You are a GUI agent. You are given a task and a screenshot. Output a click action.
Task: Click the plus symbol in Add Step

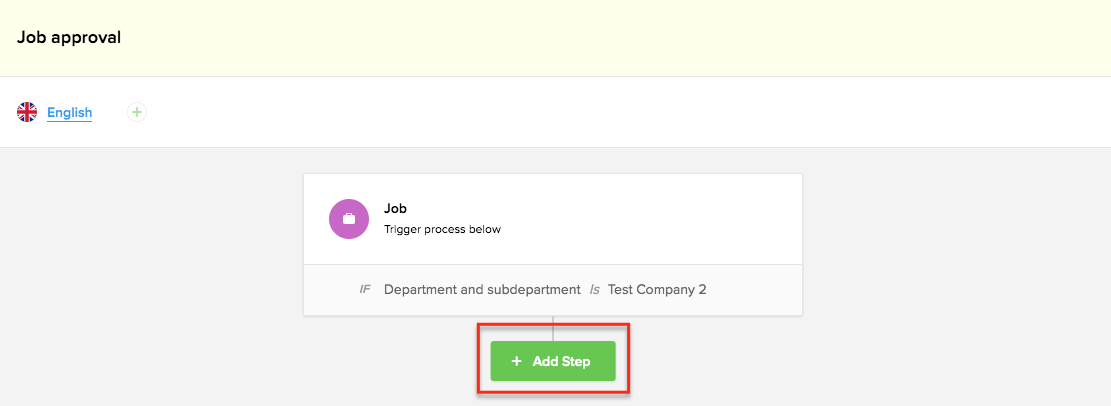517,361
